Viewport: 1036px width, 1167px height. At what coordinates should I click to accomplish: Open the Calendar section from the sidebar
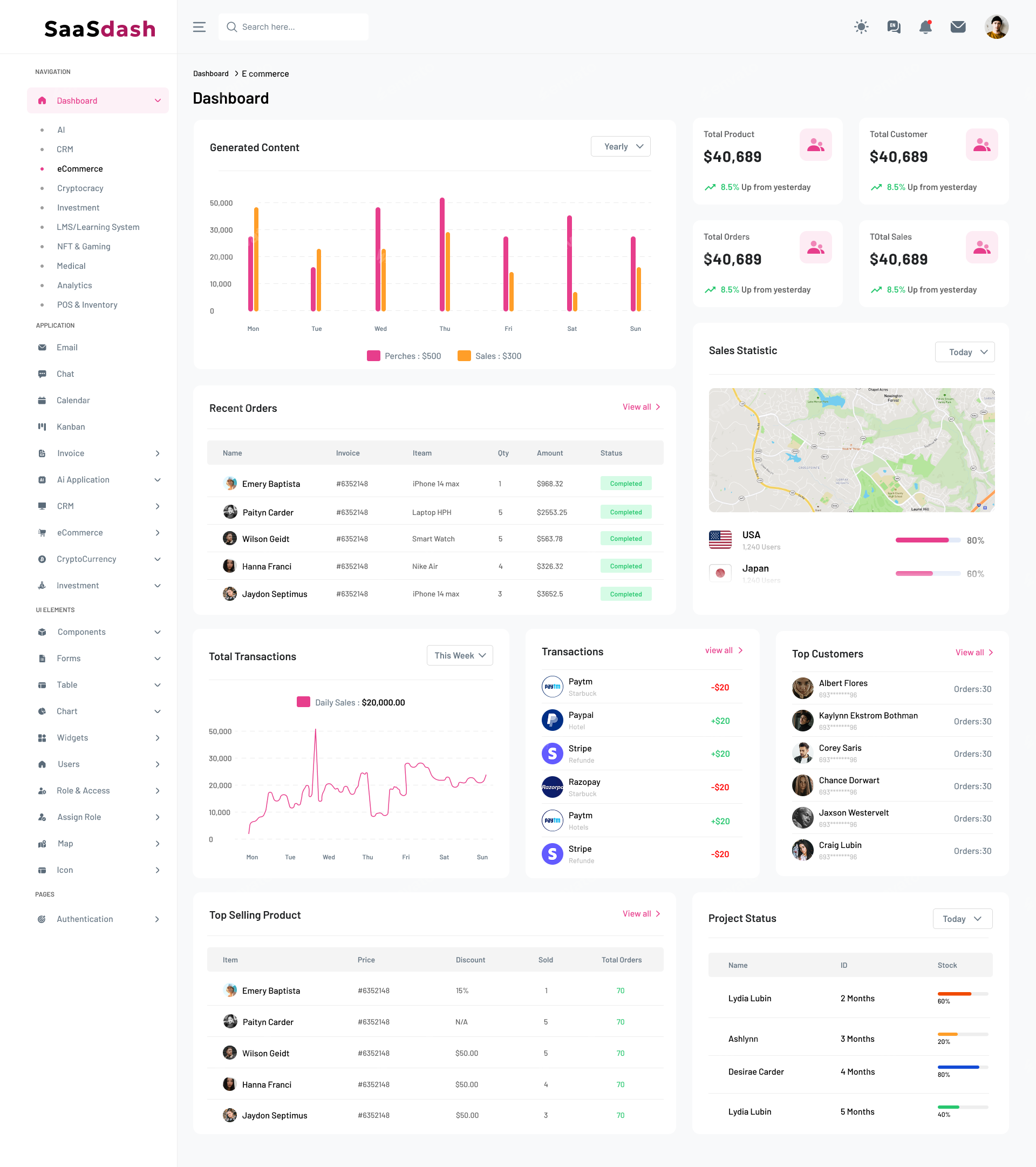(x=73, y=400)
